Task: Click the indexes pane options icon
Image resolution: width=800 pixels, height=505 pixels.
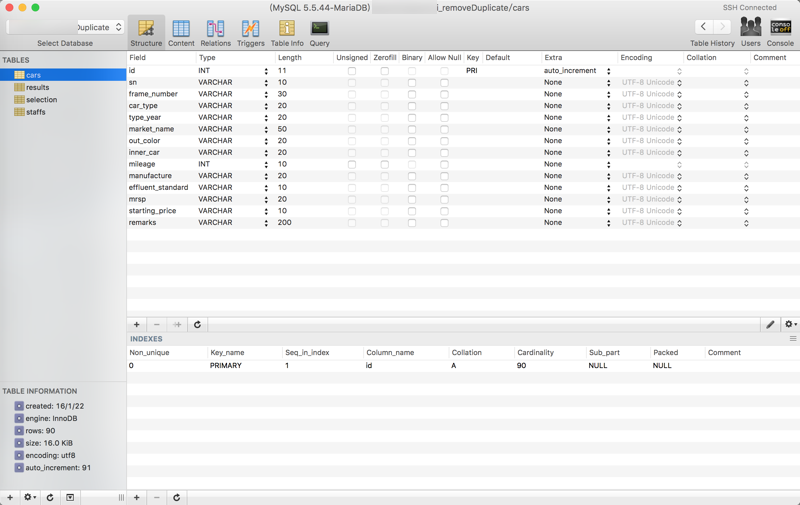Action: 793,339
